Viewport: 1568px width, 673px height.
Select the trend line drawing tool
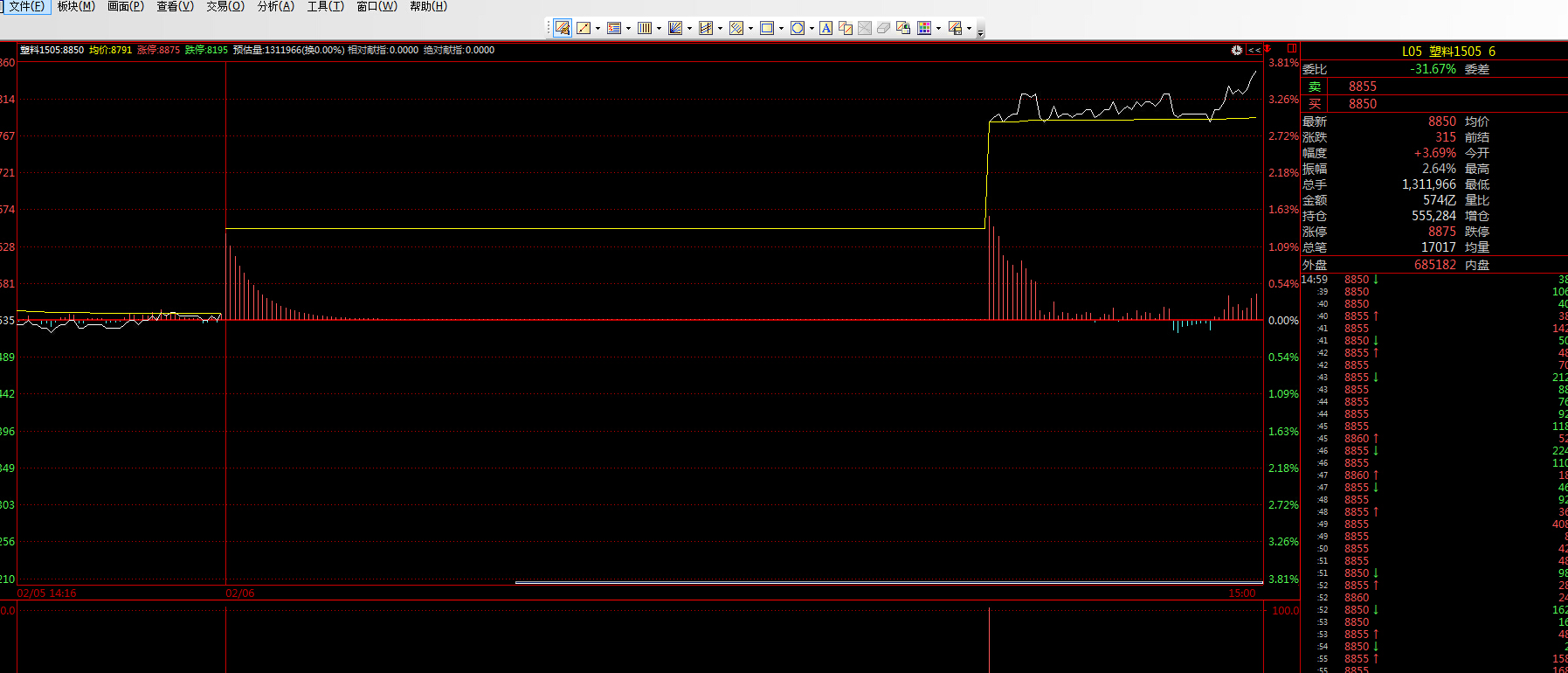pyautogui.click(x=583, y=28)
